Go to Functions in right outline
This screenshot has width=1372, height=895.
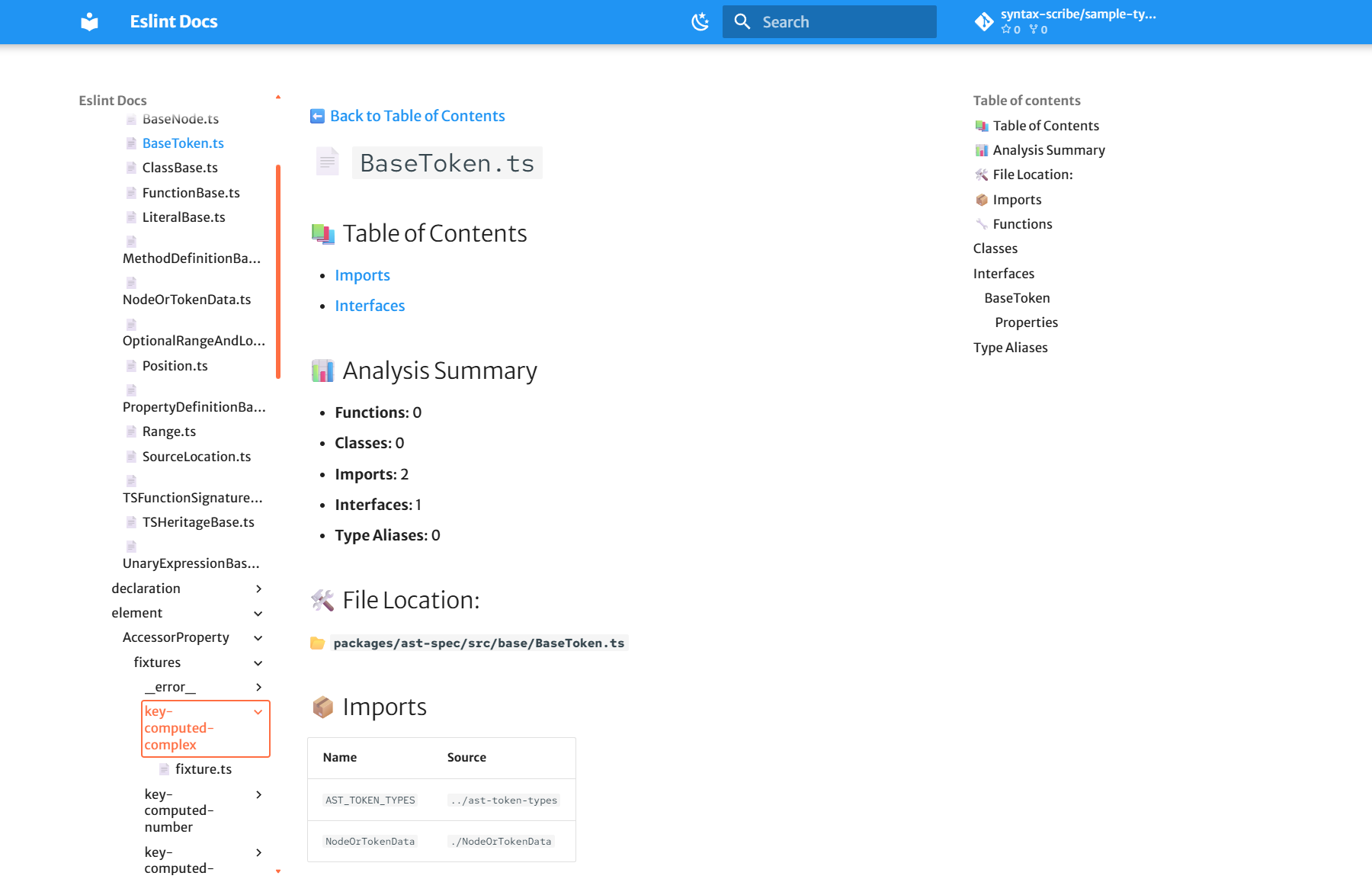click(1022, 224)
